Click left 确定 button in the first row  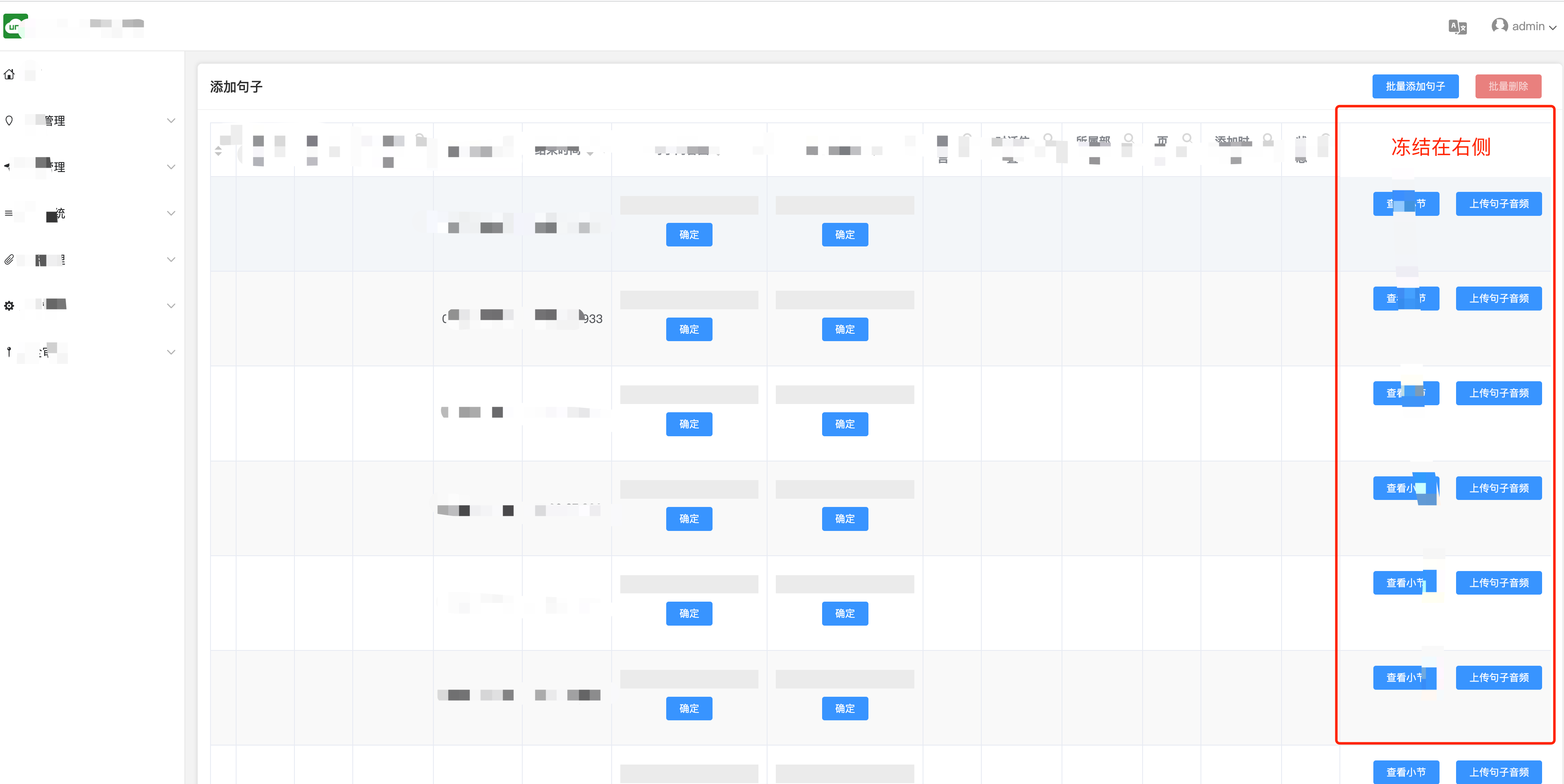click(689, 234)
